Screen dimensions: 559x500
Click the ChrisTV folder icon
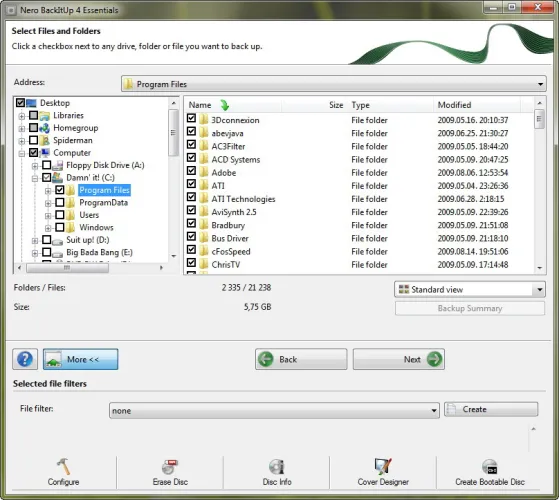pos(204,264)
